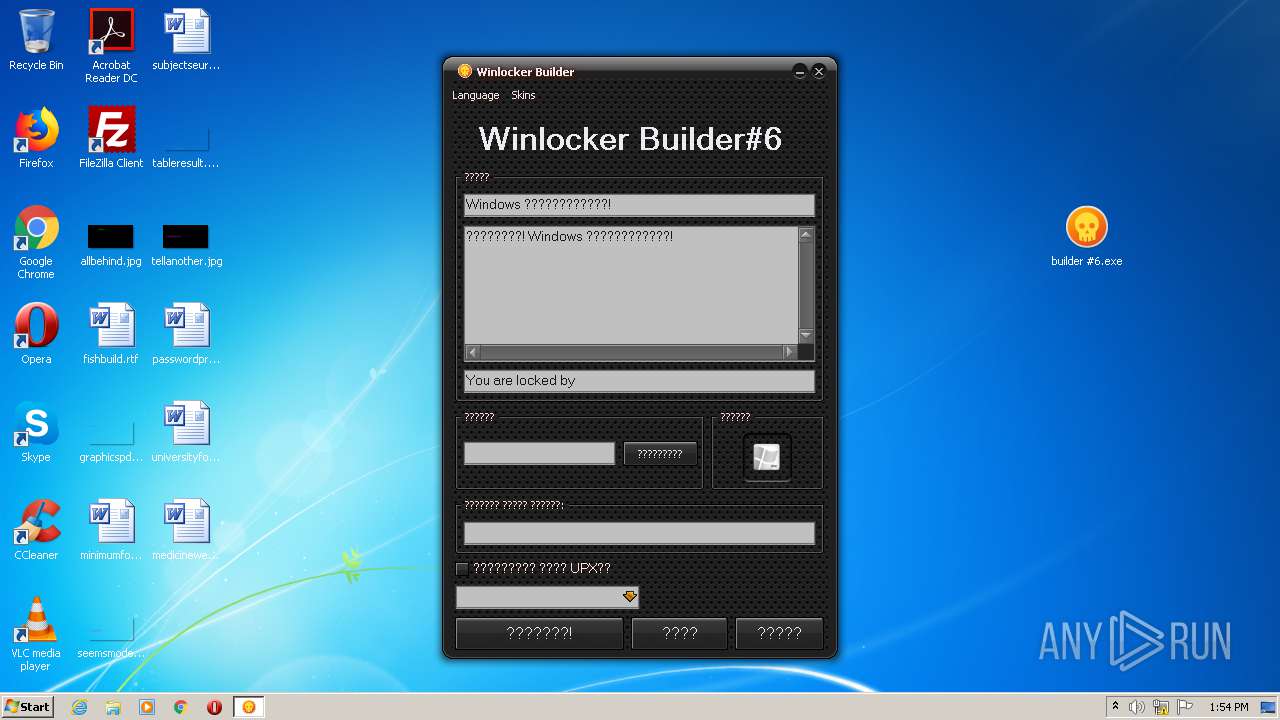Open the Windows Start menu
1280x720 pixels.
(28, 706)
